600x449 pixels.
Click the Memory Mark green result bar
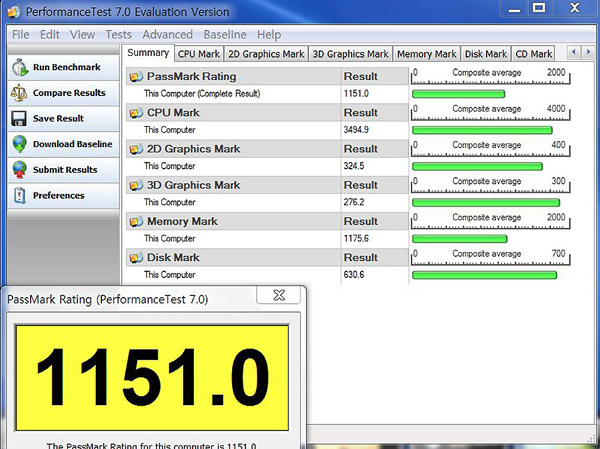pos(460,239)
